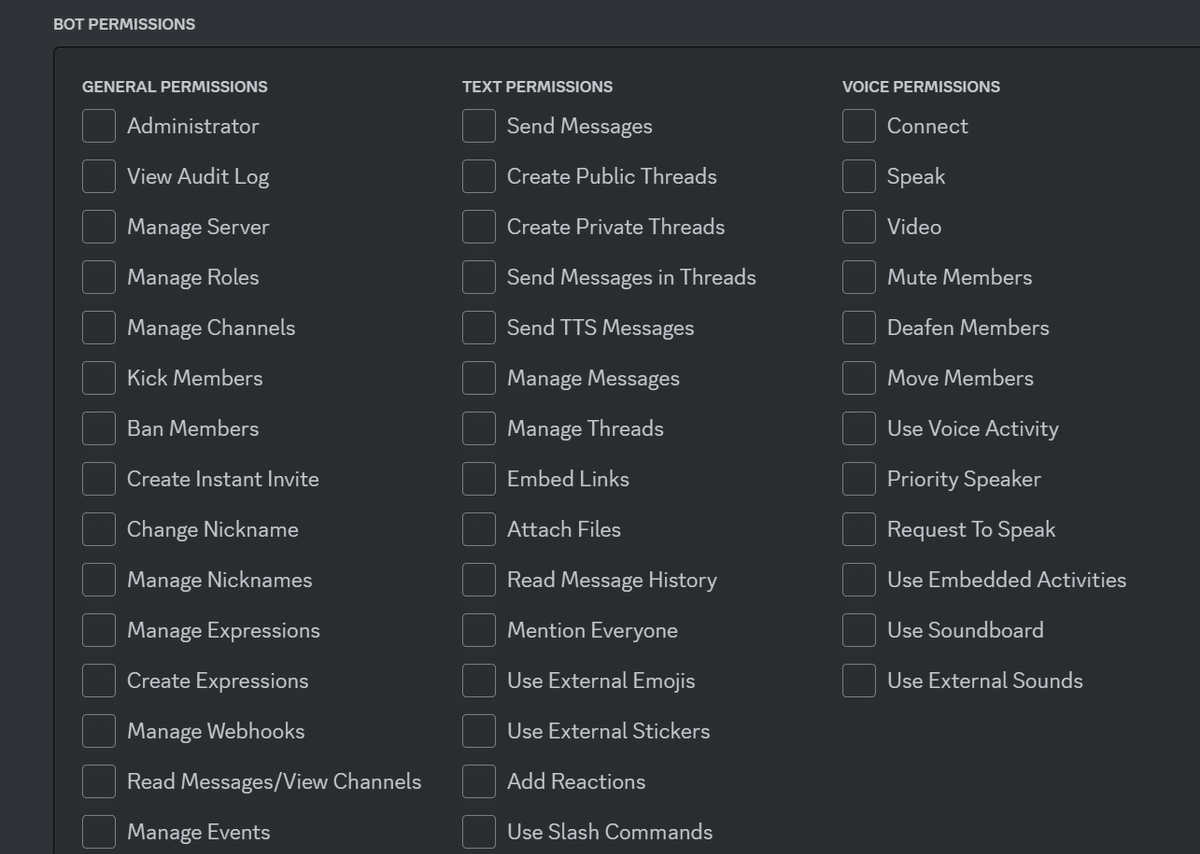
Task: Enable Manage Server permission
Action: (x=98, y=226)
